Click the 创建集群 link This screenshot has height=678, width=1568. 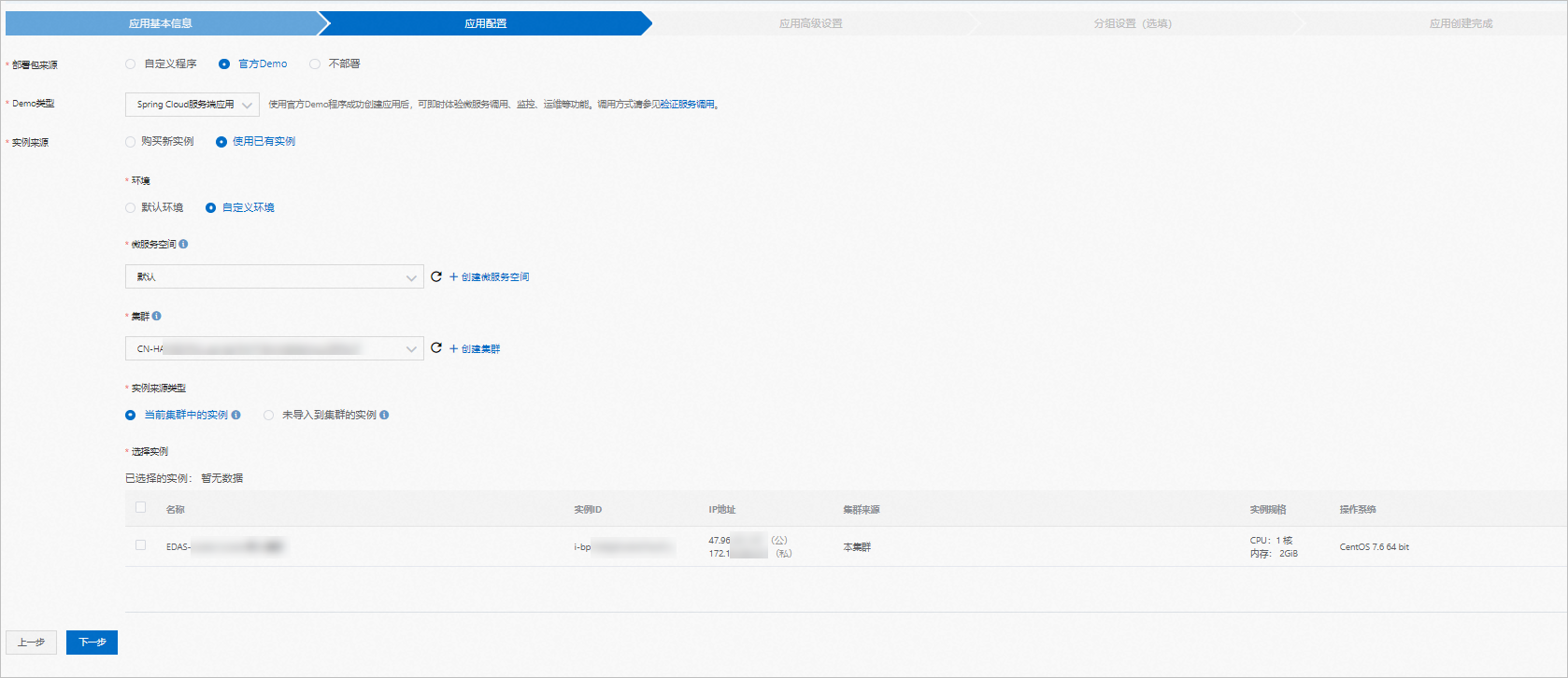[475, 349]
